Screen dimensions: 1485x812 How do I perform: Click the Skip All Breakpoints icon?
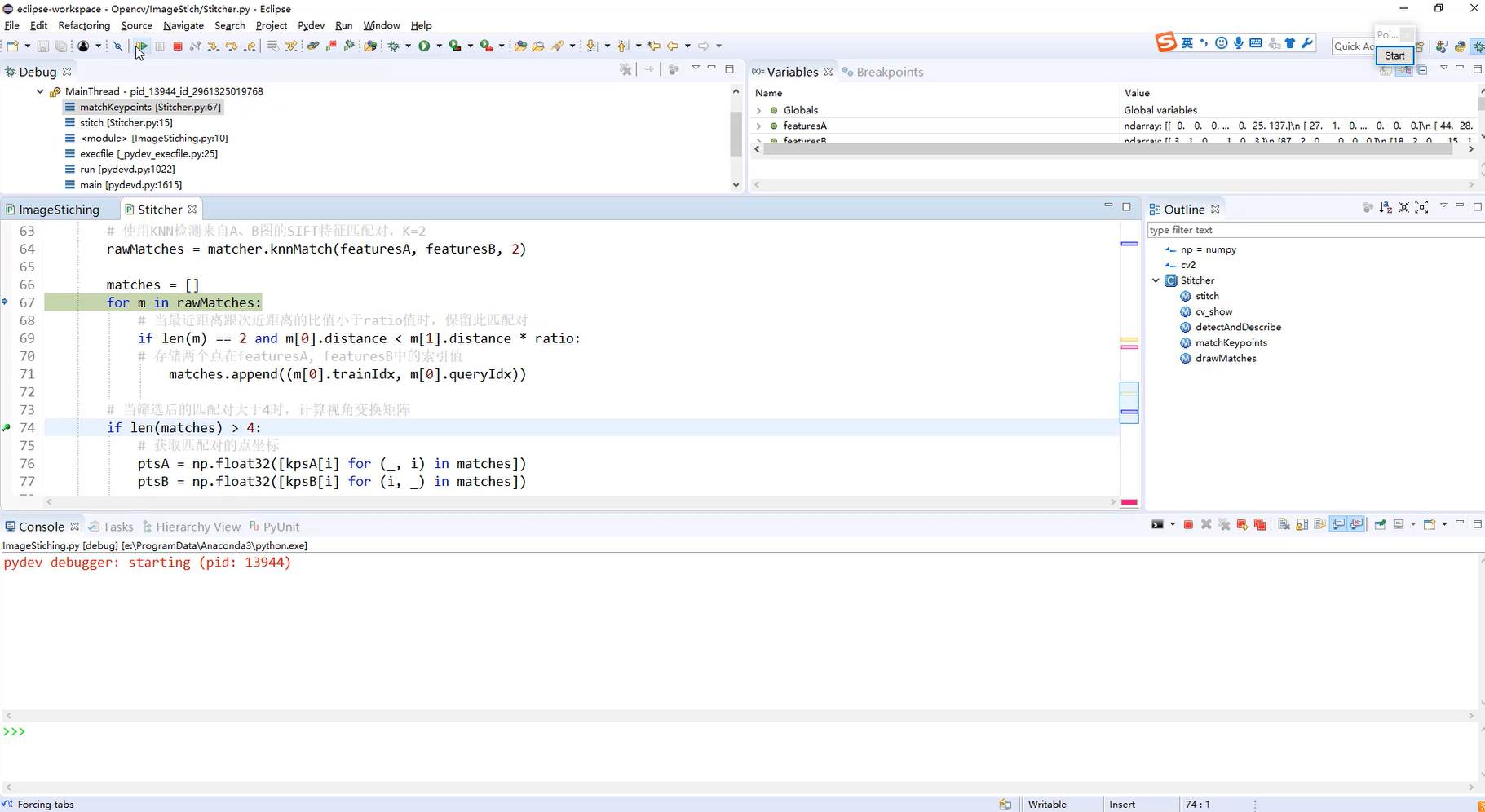coord(118,46)
